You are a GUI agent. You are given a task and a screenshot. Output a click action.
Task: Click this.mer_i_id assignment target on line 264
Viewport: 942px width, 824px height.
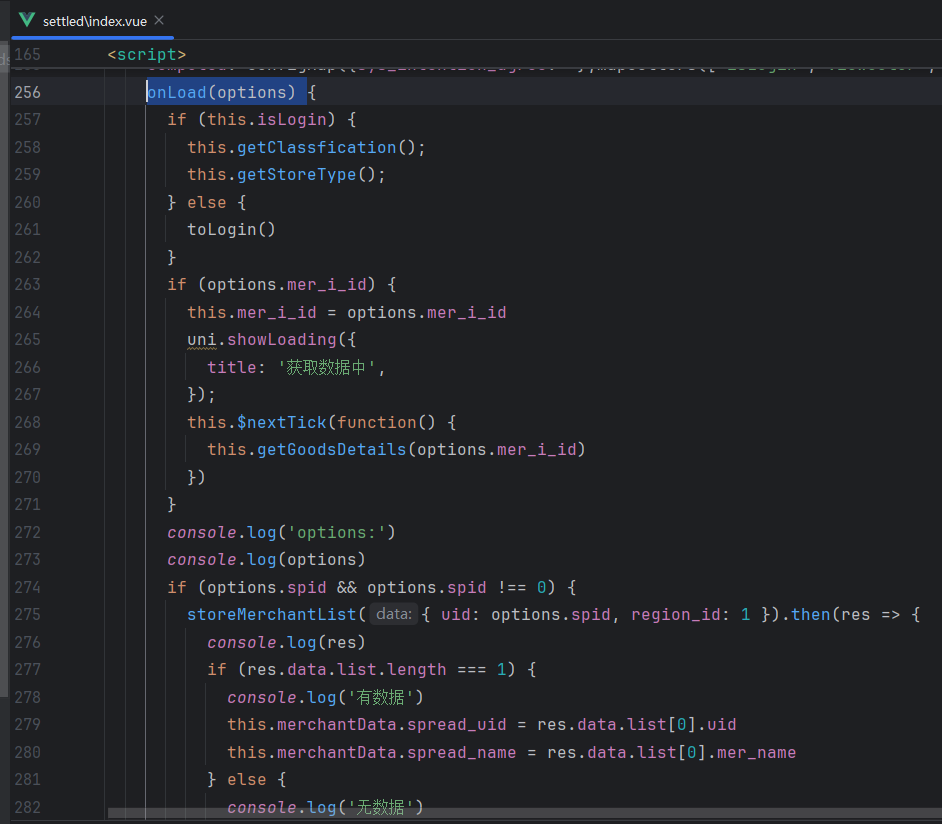pyautogui.click(x=252, y=313)
